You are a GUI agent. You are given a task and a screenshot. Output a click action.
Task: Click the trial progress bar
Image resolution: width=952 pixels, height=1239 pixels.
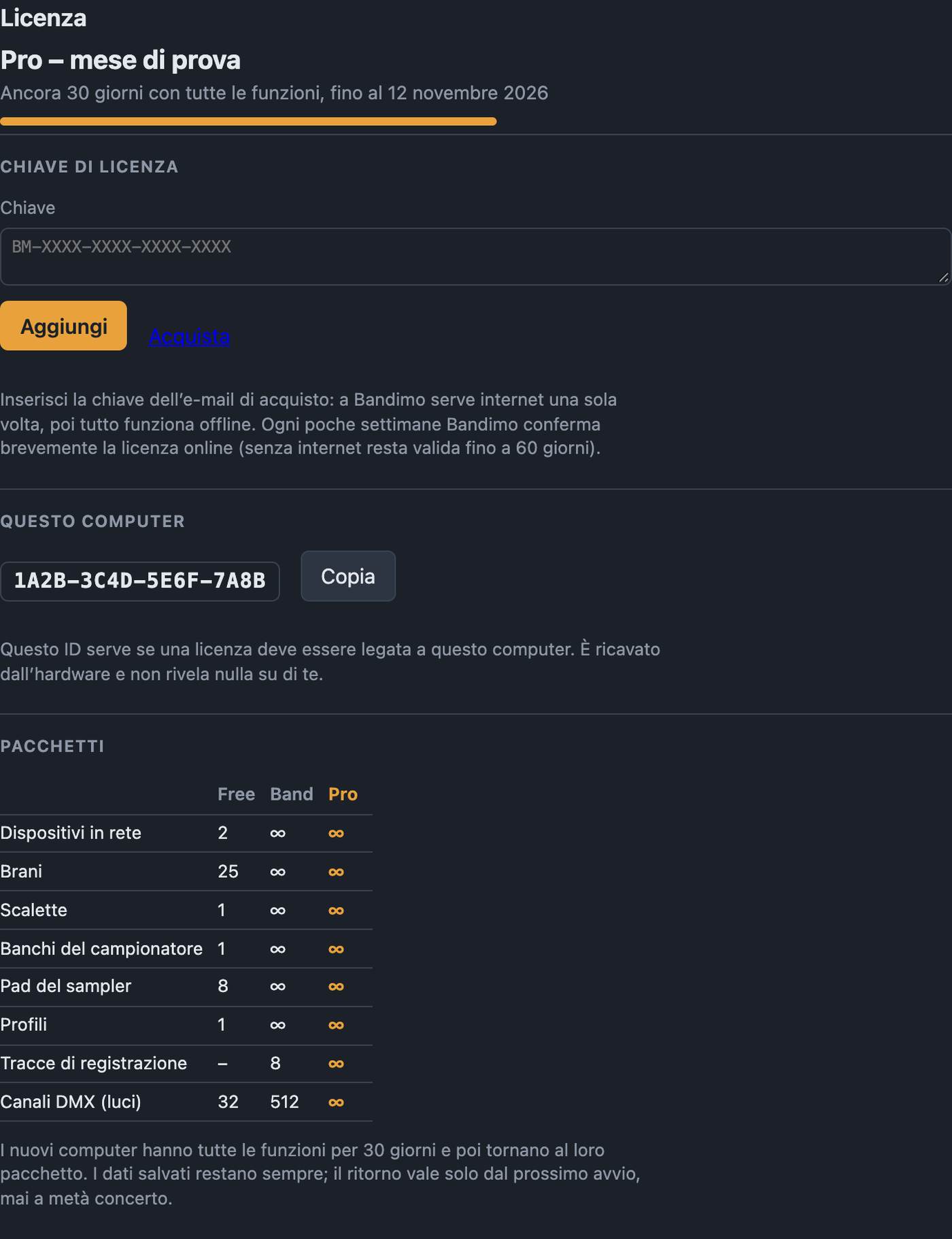point(248,122)
